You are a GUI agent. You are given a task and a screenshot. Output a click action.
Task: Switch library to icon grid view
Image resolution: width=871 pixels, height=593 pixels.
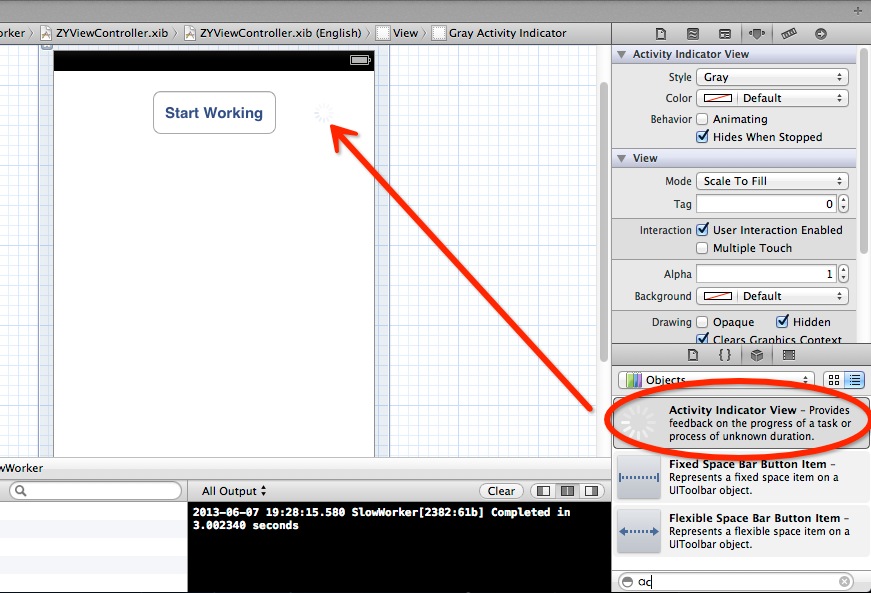[x=834, y=380]
